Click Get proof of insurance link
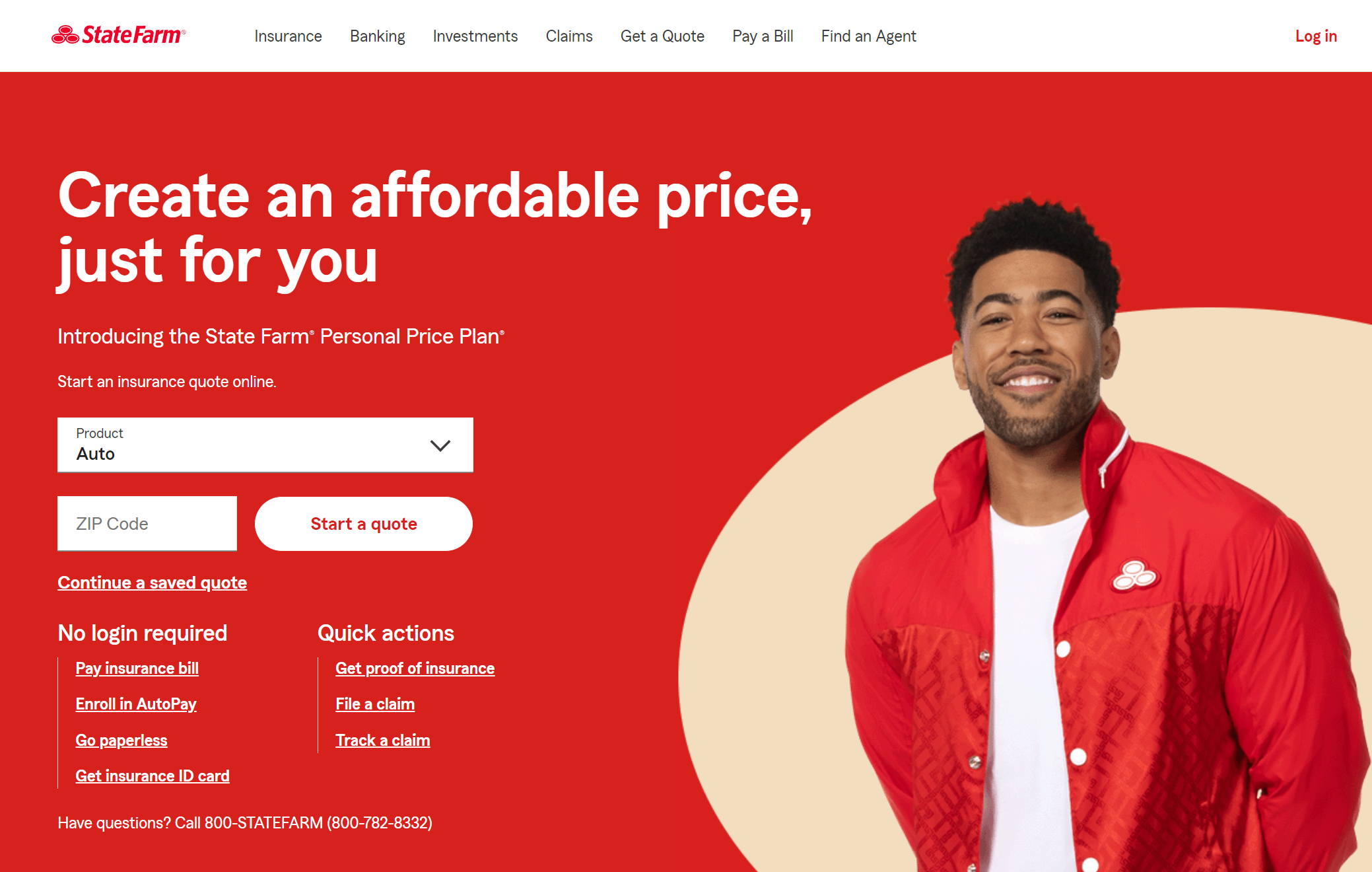 pos(414,668)
